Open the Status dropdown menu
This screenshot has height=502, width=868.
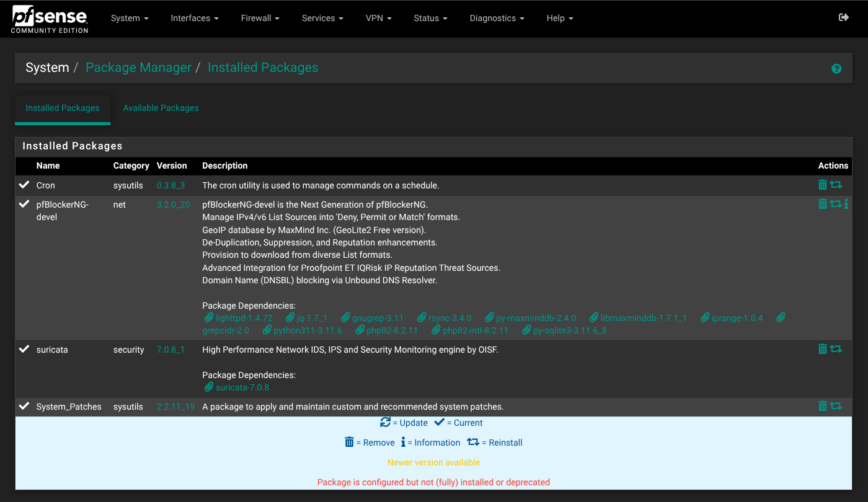(430, 18)
